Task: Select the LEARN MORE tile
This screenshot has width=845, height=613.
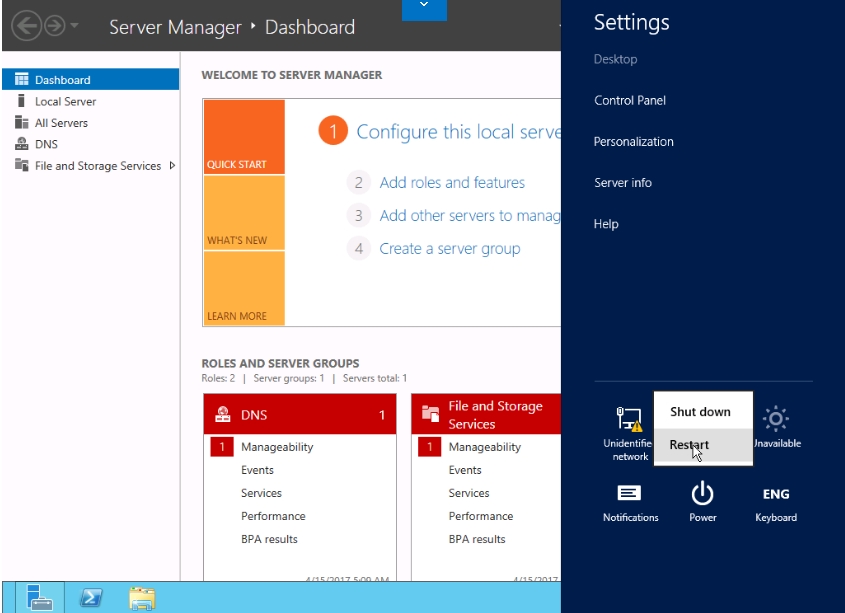Action: (x=244, y=288)
